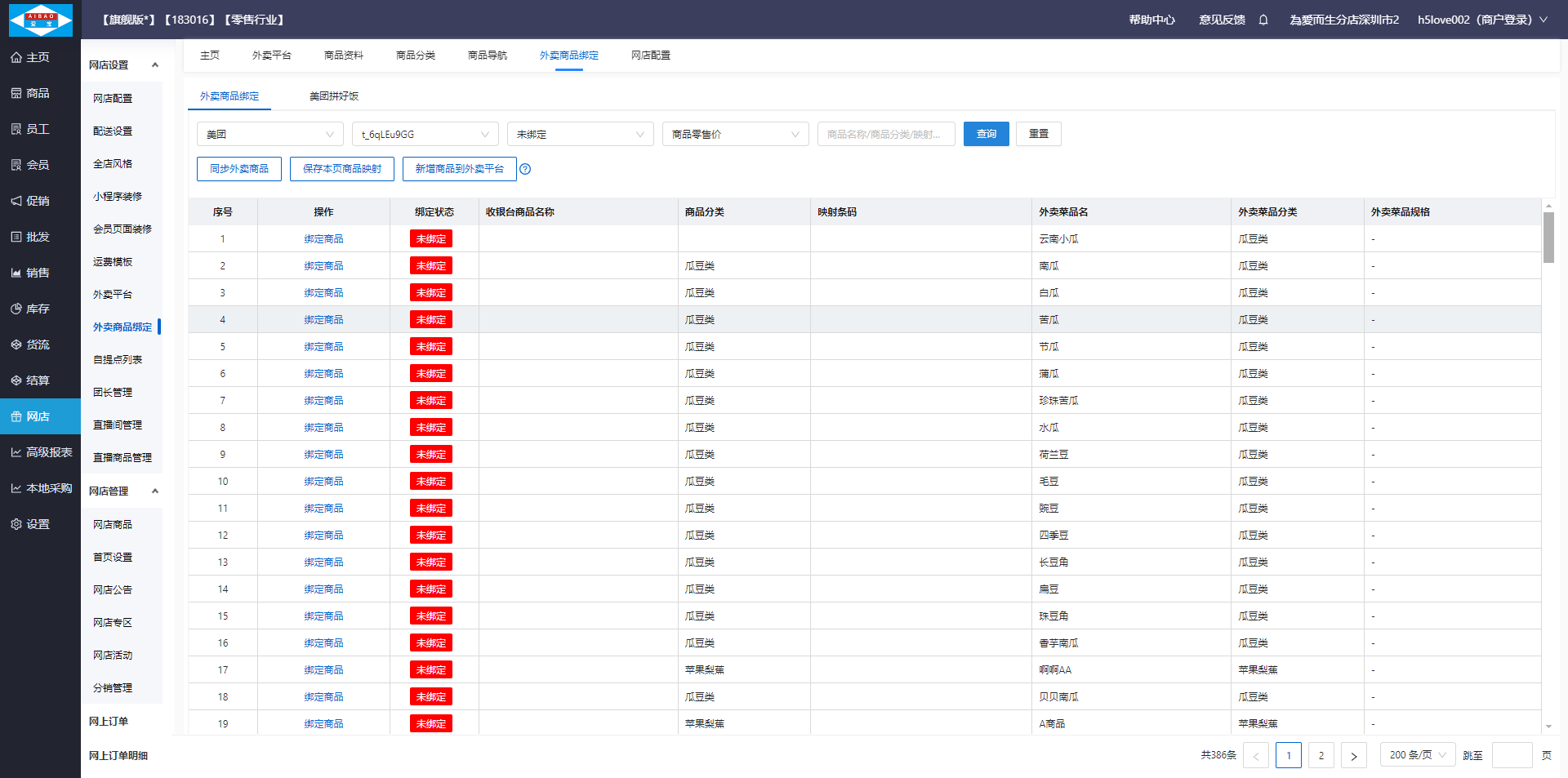This screenshot has height=778, width=1568.
Task: Go to page 2
Action: [1321, 755]
